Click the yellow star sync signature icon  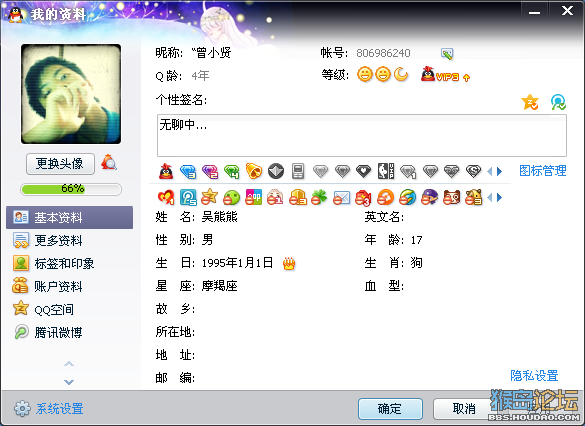click(x=530, y=102)
